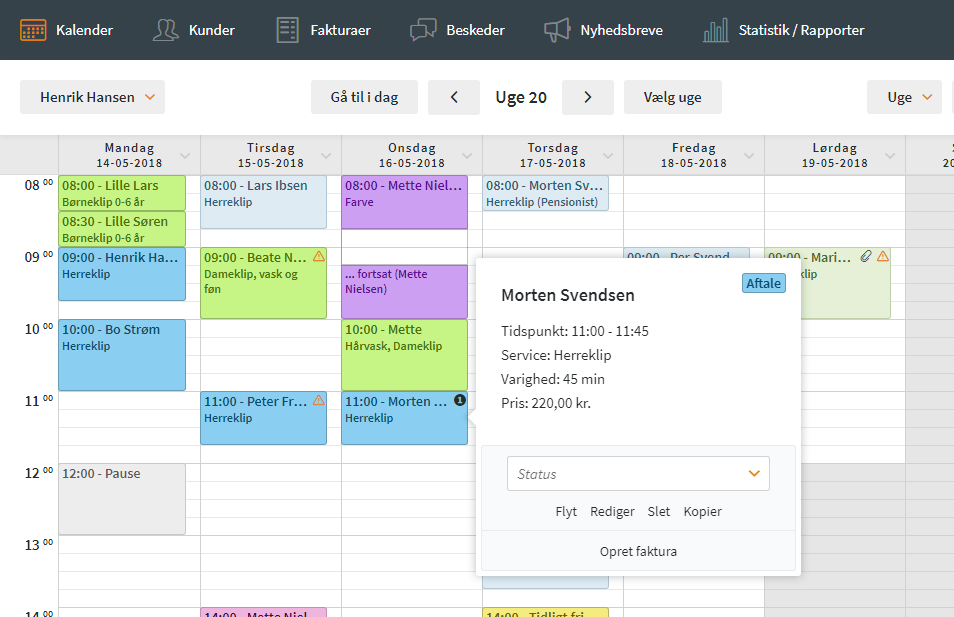
Task: Go to next week arrow
Action: click(588, 97)
